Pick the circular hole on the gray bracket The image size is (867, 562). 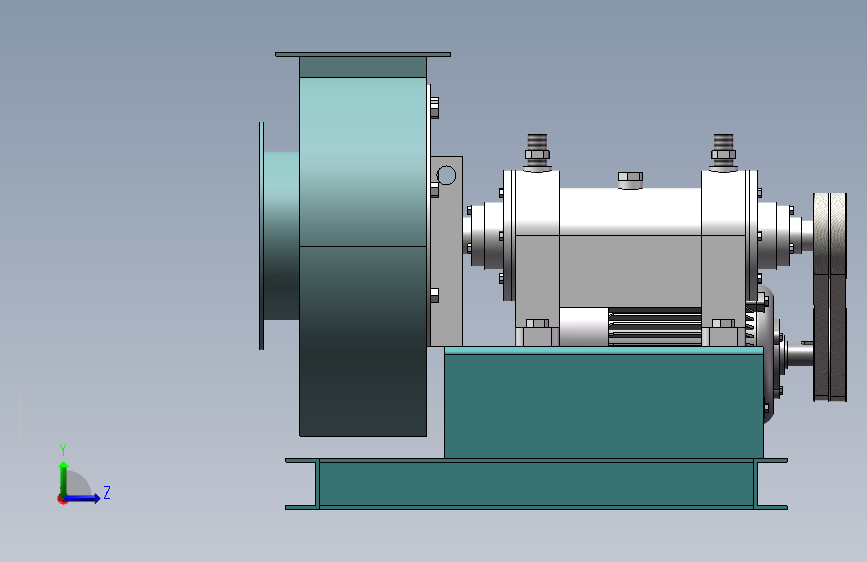[446, 175]
